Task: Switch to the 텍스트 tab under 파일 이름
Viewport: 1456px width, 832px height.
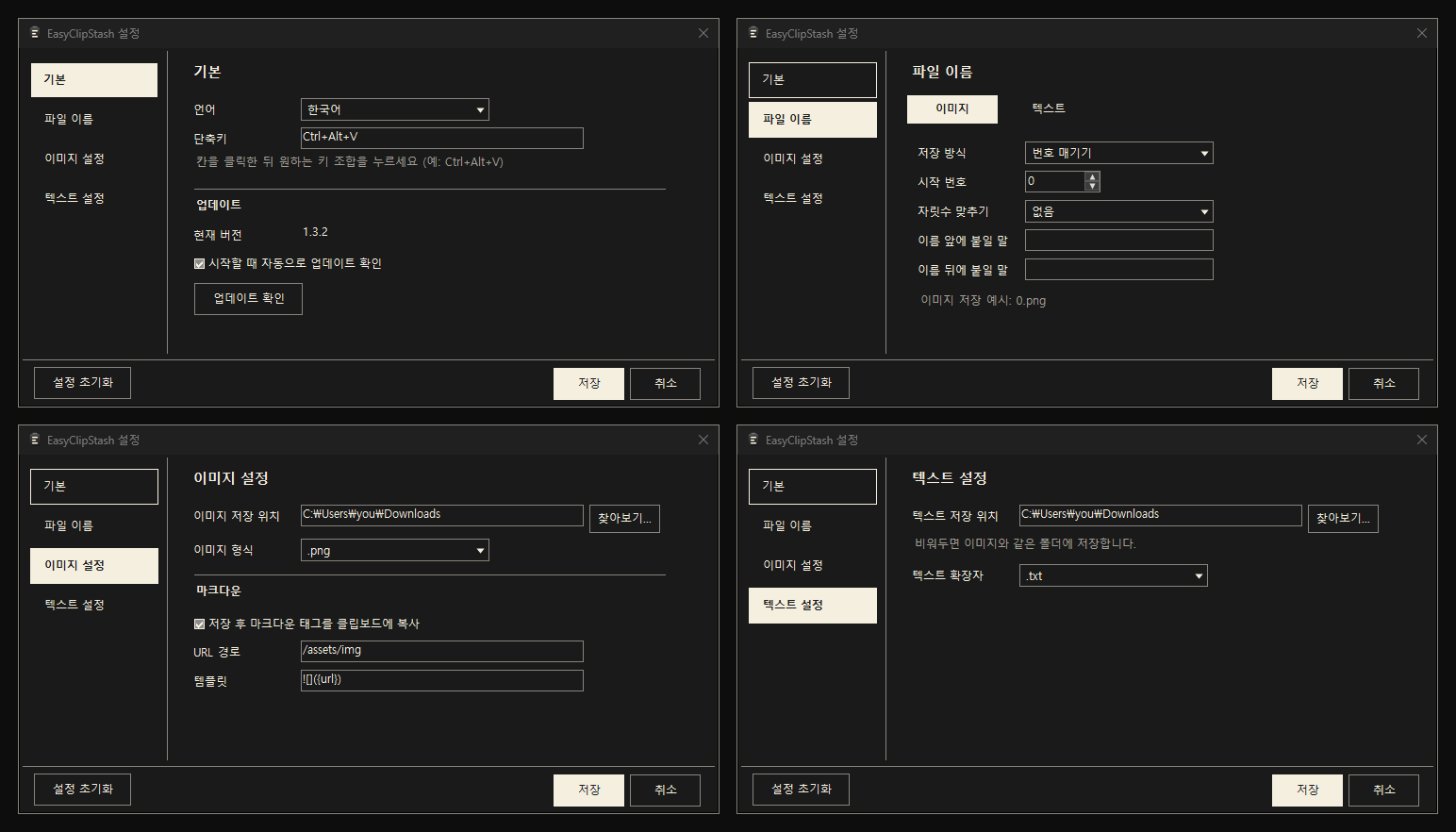Action: coord(1049,109)
